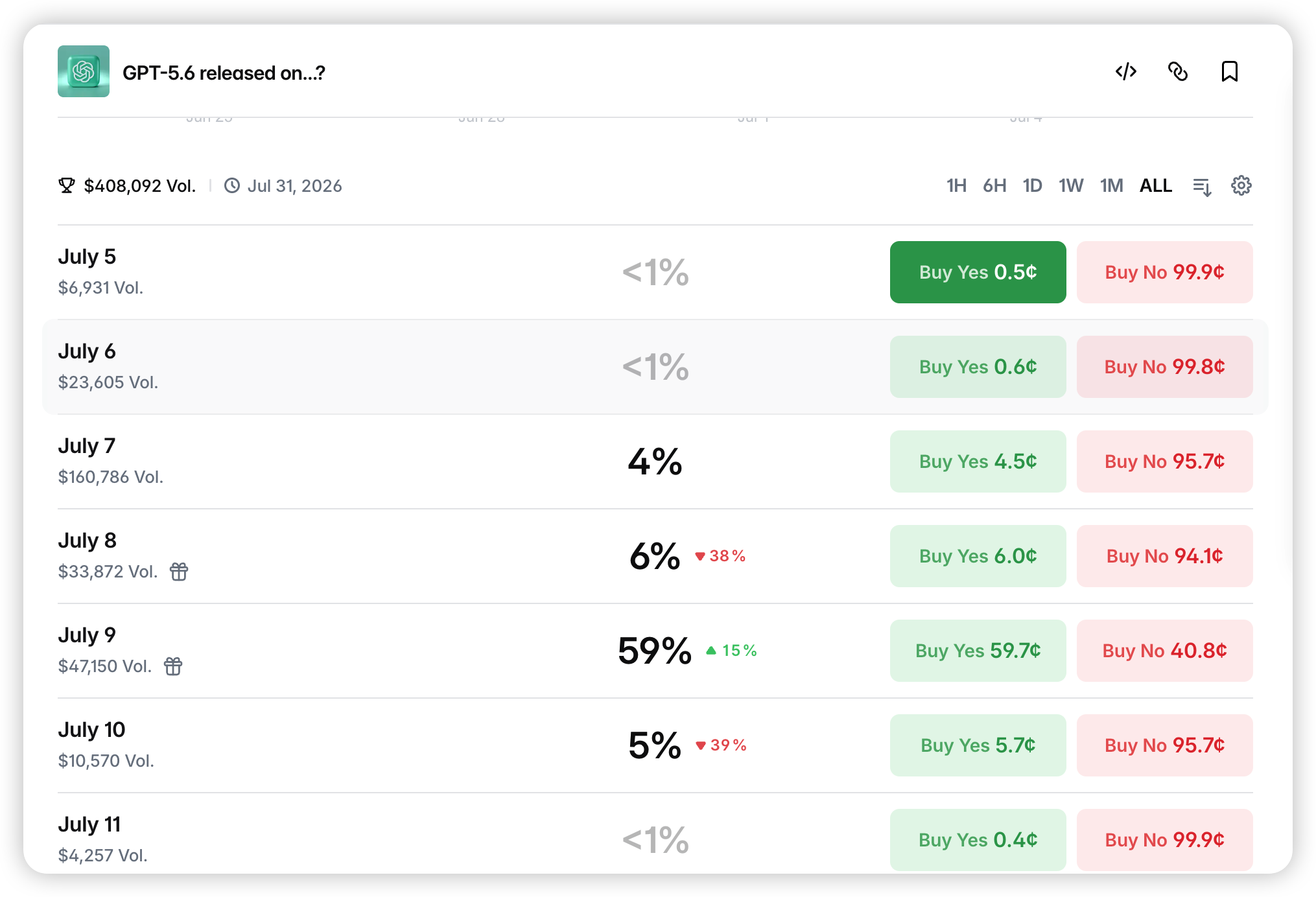Open chart settings gear icon
1316x897 pixels.
point(1241,185)
